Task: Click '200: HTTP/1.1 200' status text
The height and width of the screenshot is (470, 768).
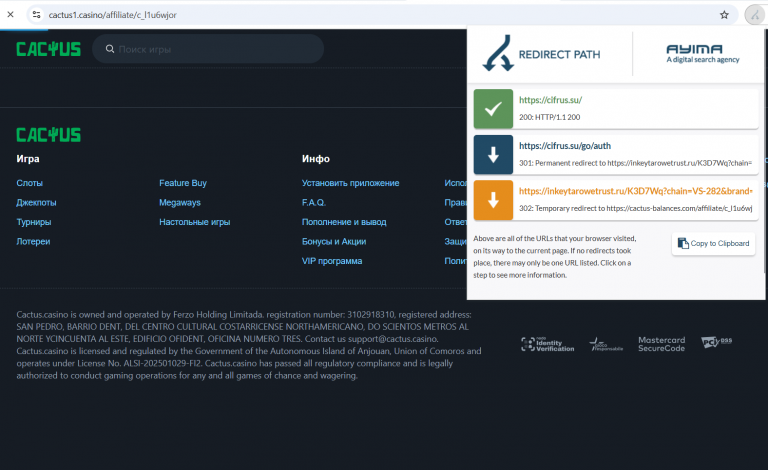Action: (x=550, y=118)
